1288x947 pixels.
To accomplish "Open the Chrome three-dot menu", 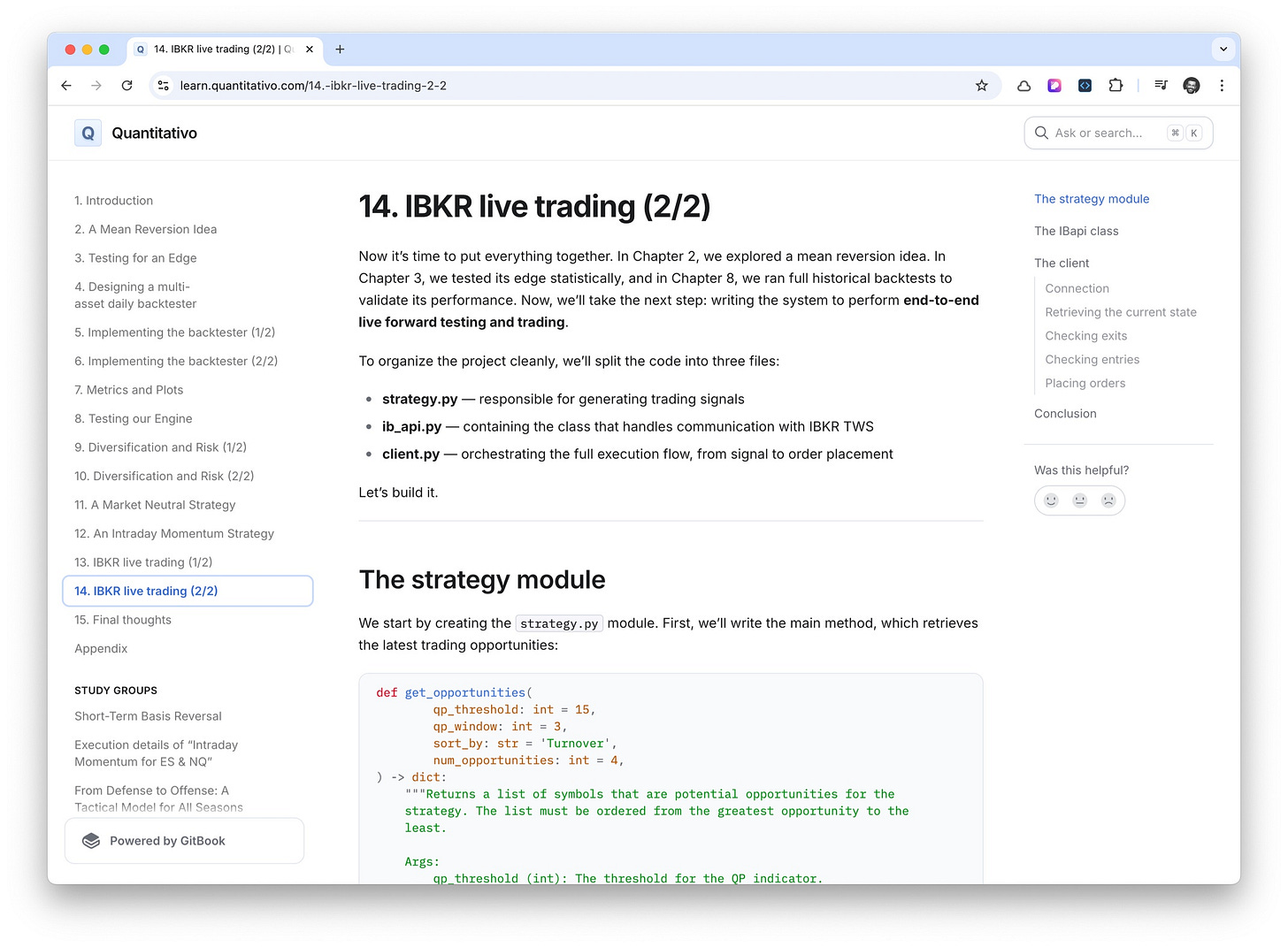I will [x=1222, y=86].
